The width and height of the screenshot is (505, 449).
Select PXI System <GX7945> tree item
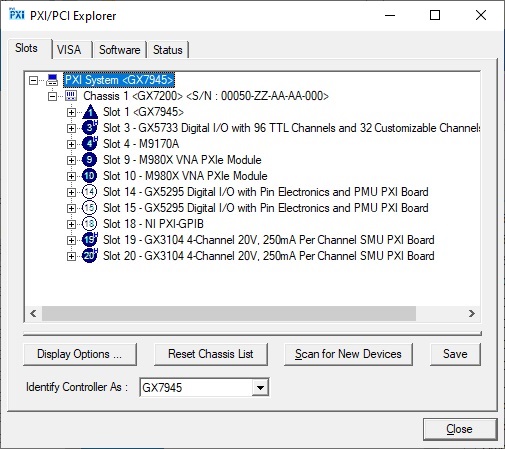point(119,80)
